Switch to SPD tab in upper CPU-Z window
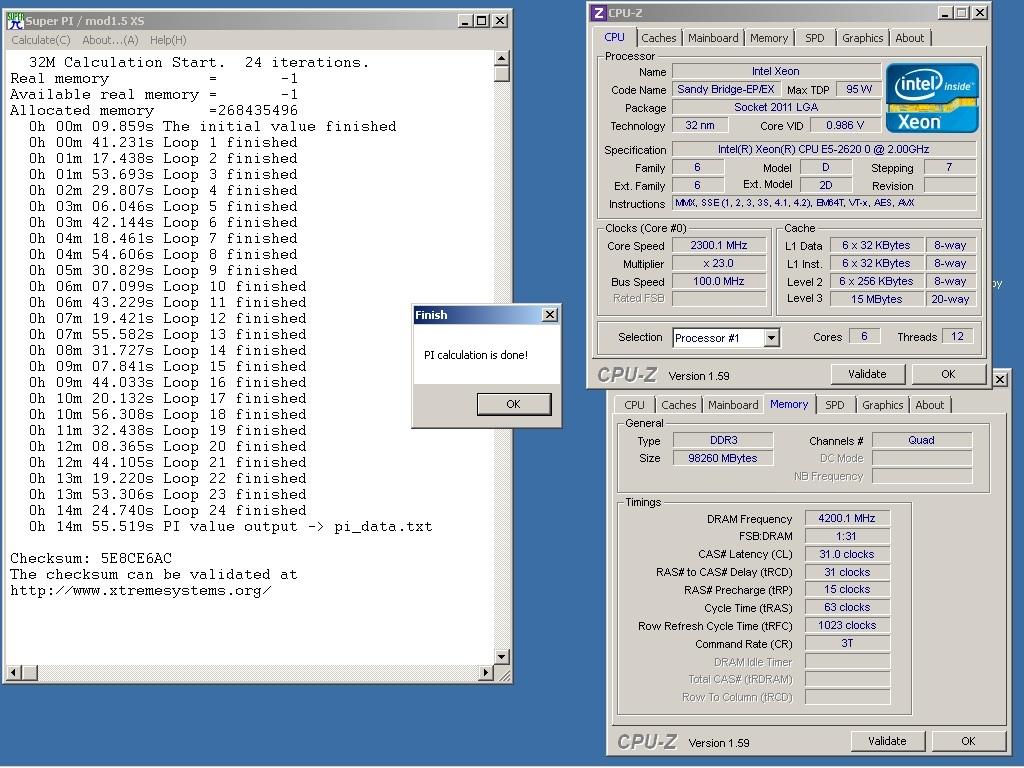Viewport: 1024px width, 768px height. coord(814,38)
